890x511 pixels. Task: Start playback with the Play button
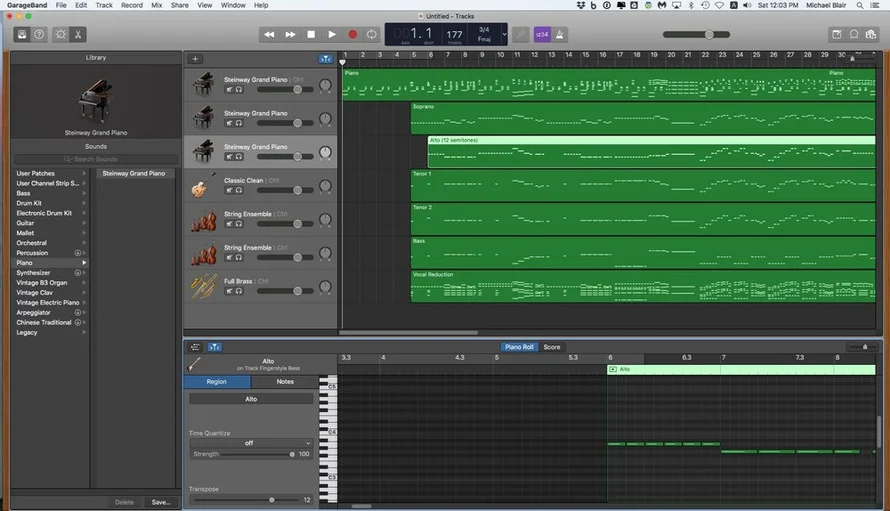(x=331, y=35)
